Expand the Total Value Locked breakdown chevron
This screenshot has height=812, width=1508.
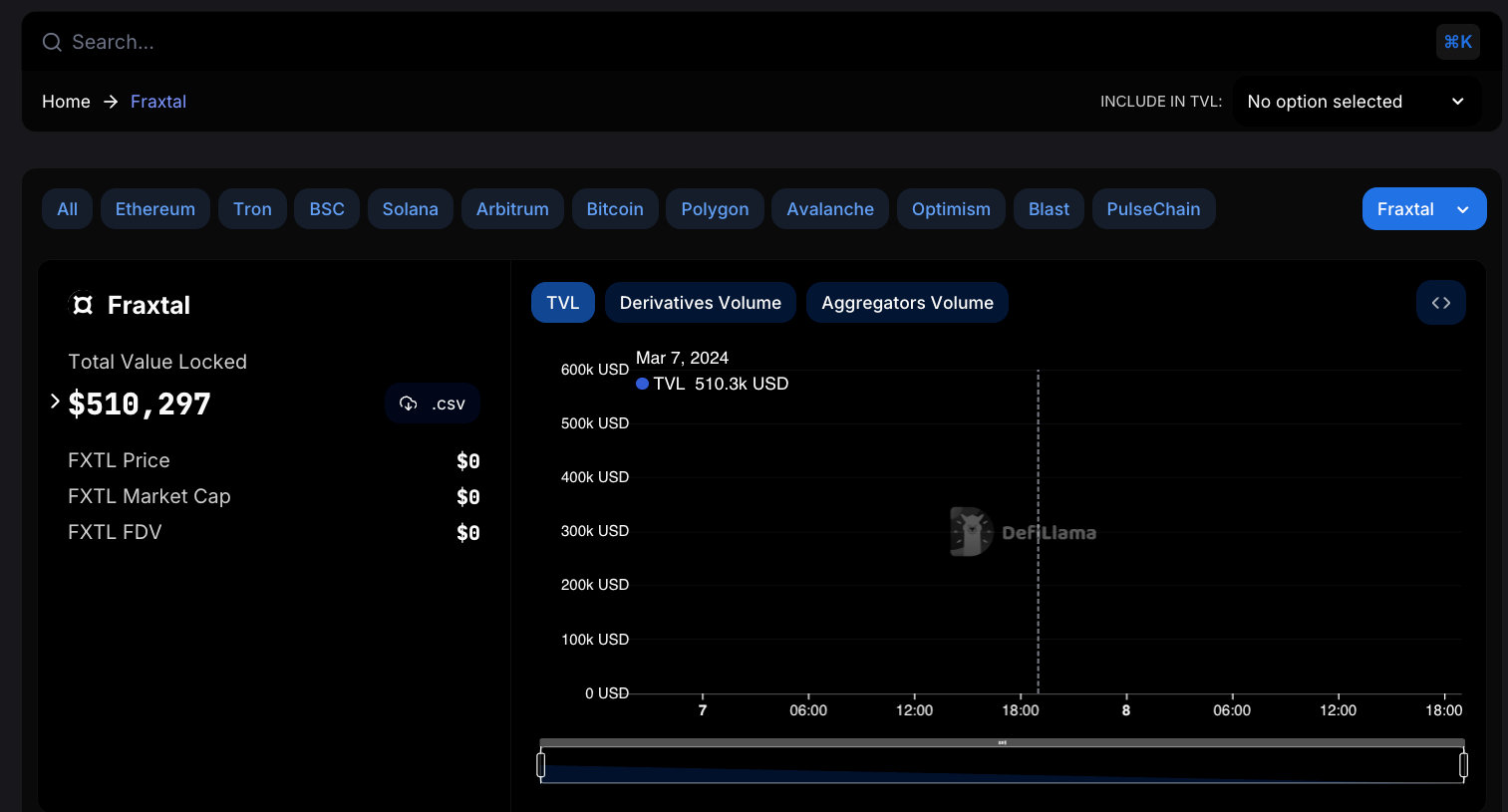click(x=55, y=401)
